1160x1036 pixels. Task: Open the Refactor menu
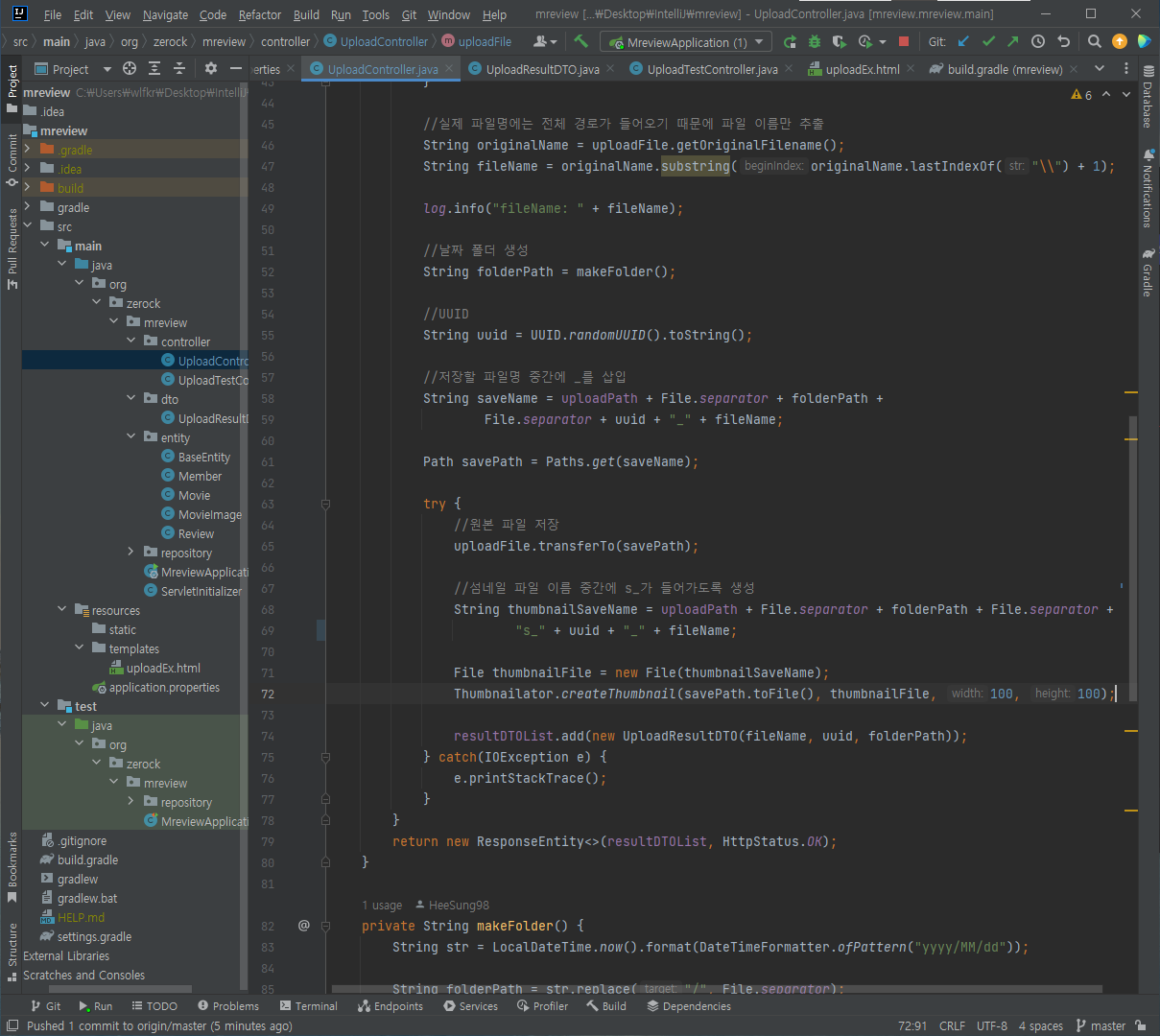(x=260, y=14)
